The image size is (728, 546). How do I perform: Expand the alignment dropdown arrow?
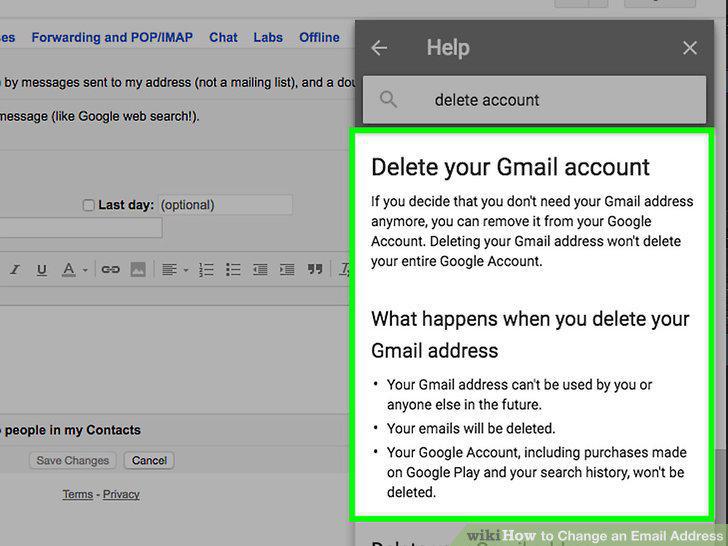pyautogui.click(x=186, y=270)
